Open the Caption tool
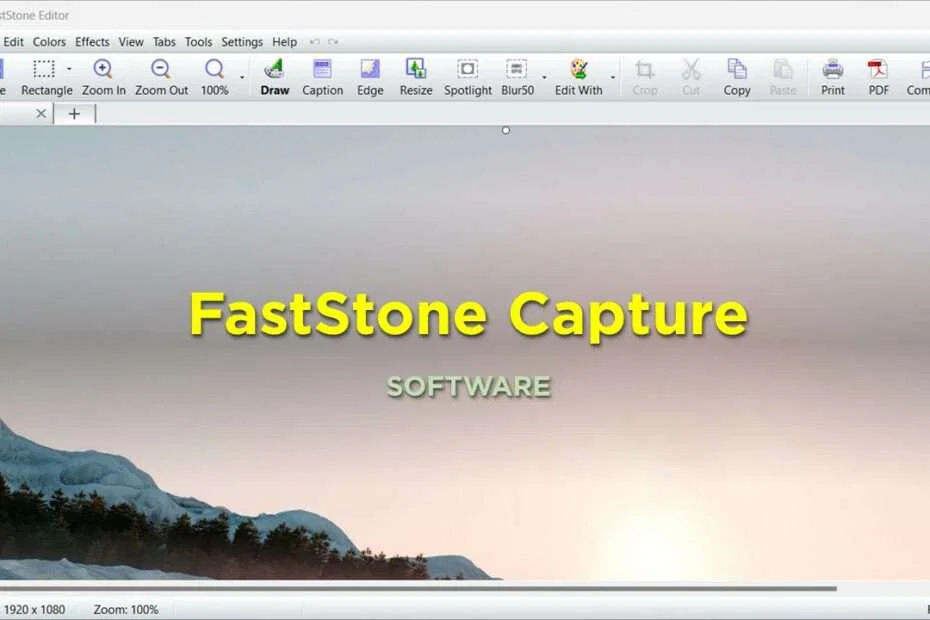The width and height of the screenshot is (930, 620). coord(322,75)
